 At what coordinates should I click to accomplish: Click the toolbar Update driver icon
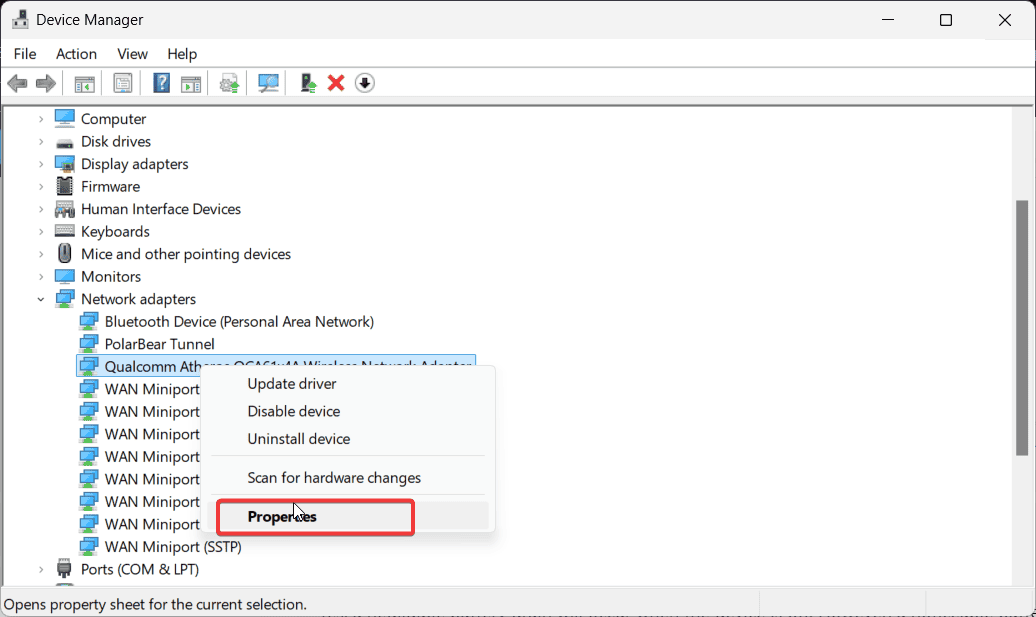click(x=229, y=83)
